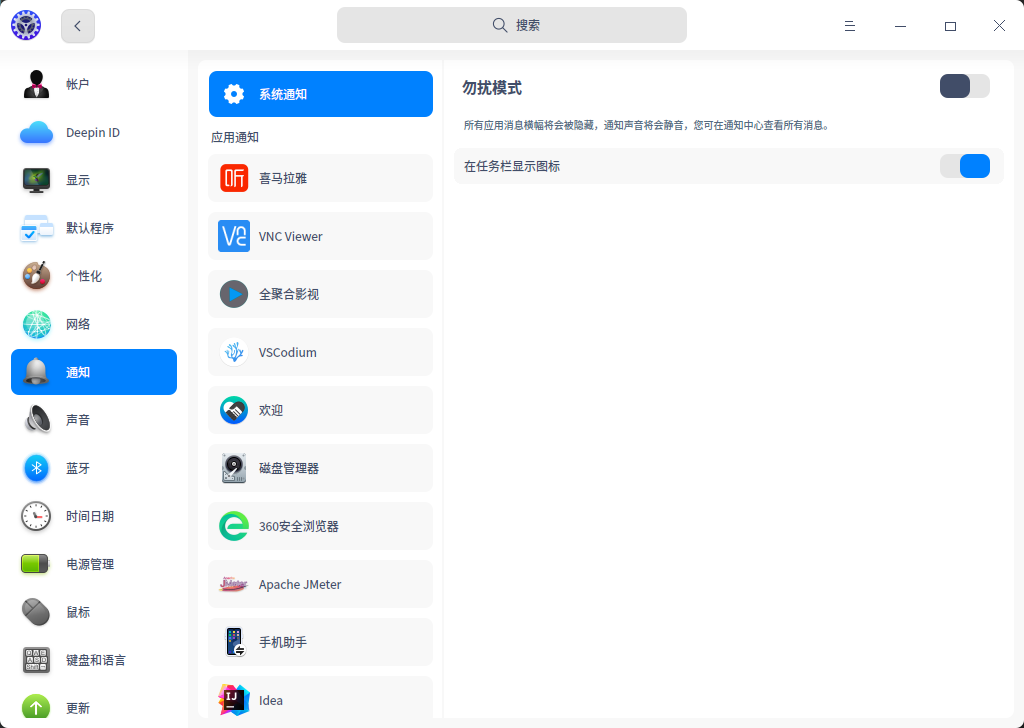This screenshot has width=1024, height=728.
Task: Open 键盘和语言 keyboard icon
Action: (x=36, y=660)
